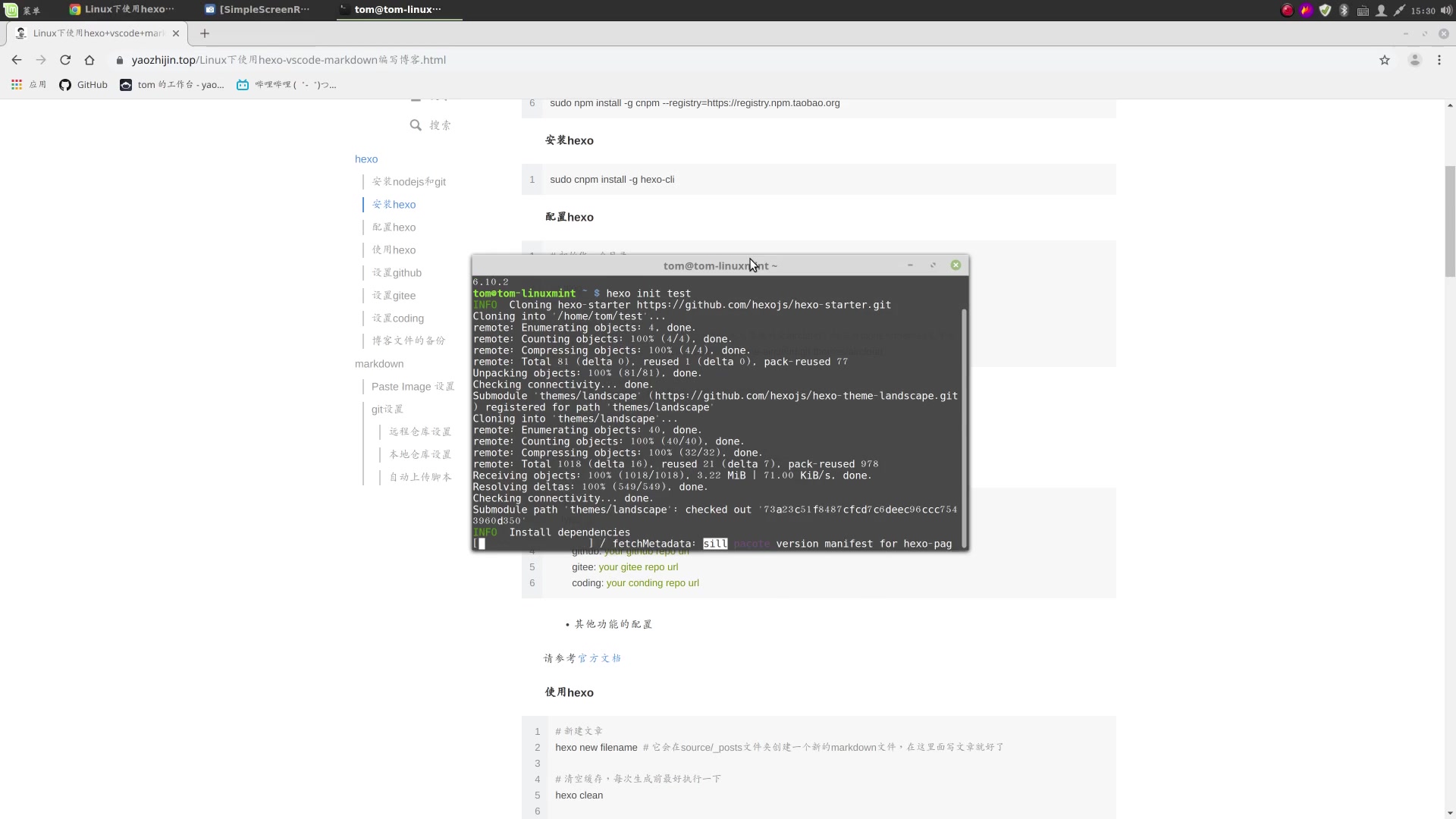View site security lock info
The height and width of the screenshot is (819, 1456).
tap(119, 60)
